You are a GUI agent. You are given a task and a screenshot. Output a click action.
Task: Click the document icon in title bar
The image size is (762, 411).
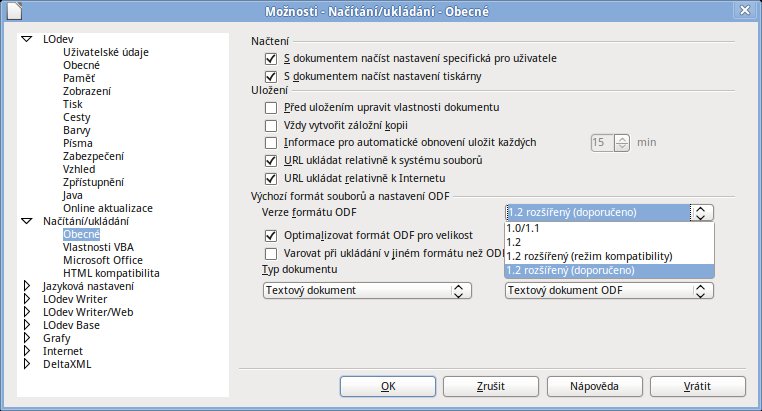click(14, 10)
